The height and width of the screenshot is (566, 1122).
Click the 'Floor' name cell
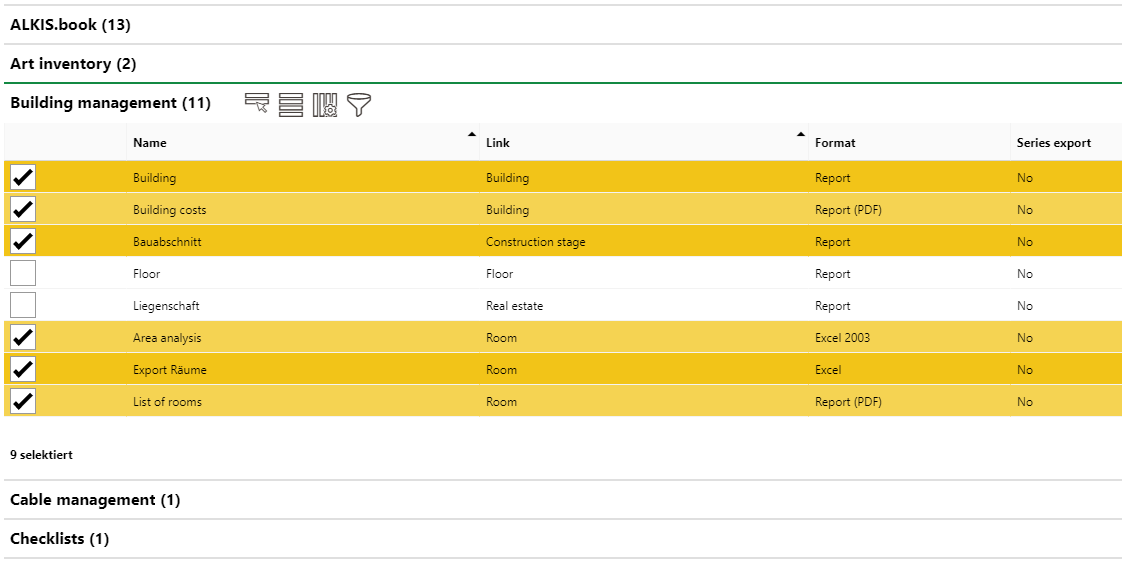pyautogui.click(x=147, y=273)
